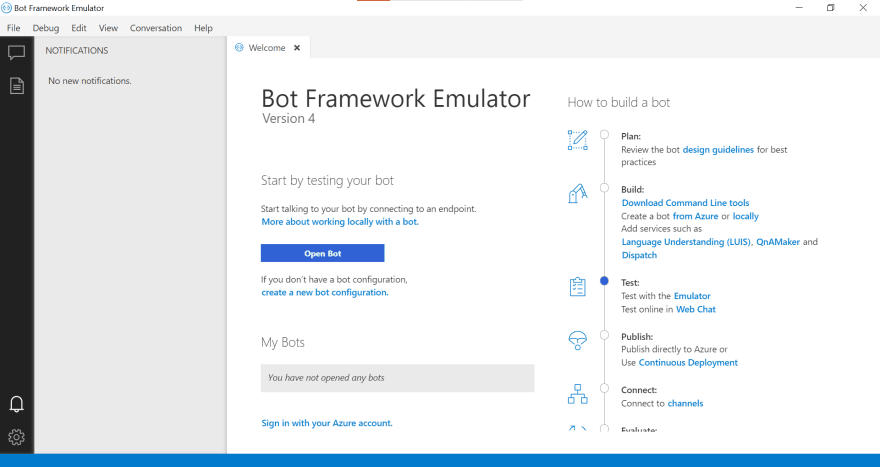Open the locally link under Build
Screen dimensions: 880x467
[745, 216]
